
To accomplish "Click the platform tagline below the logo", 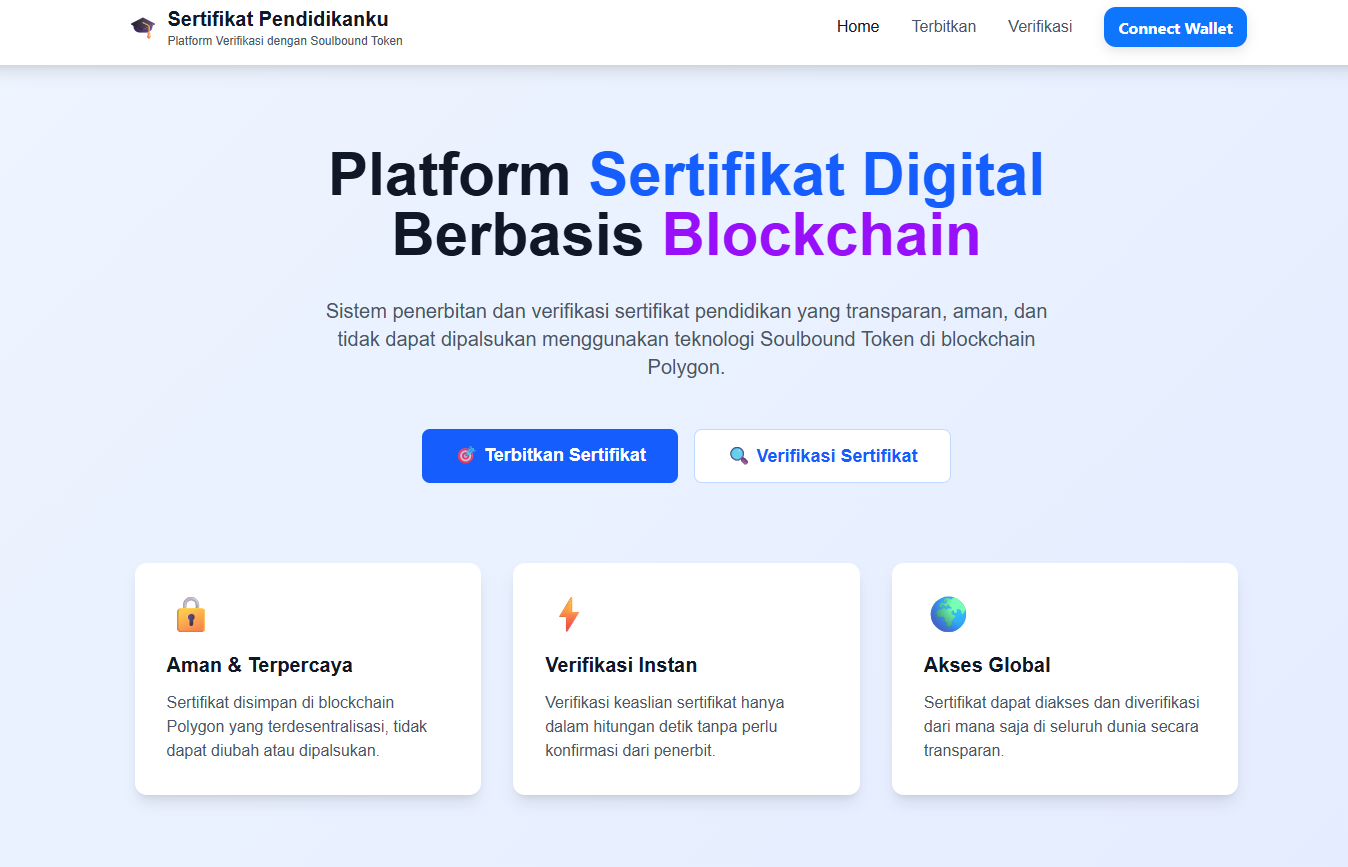I will (x=284, y=40).
